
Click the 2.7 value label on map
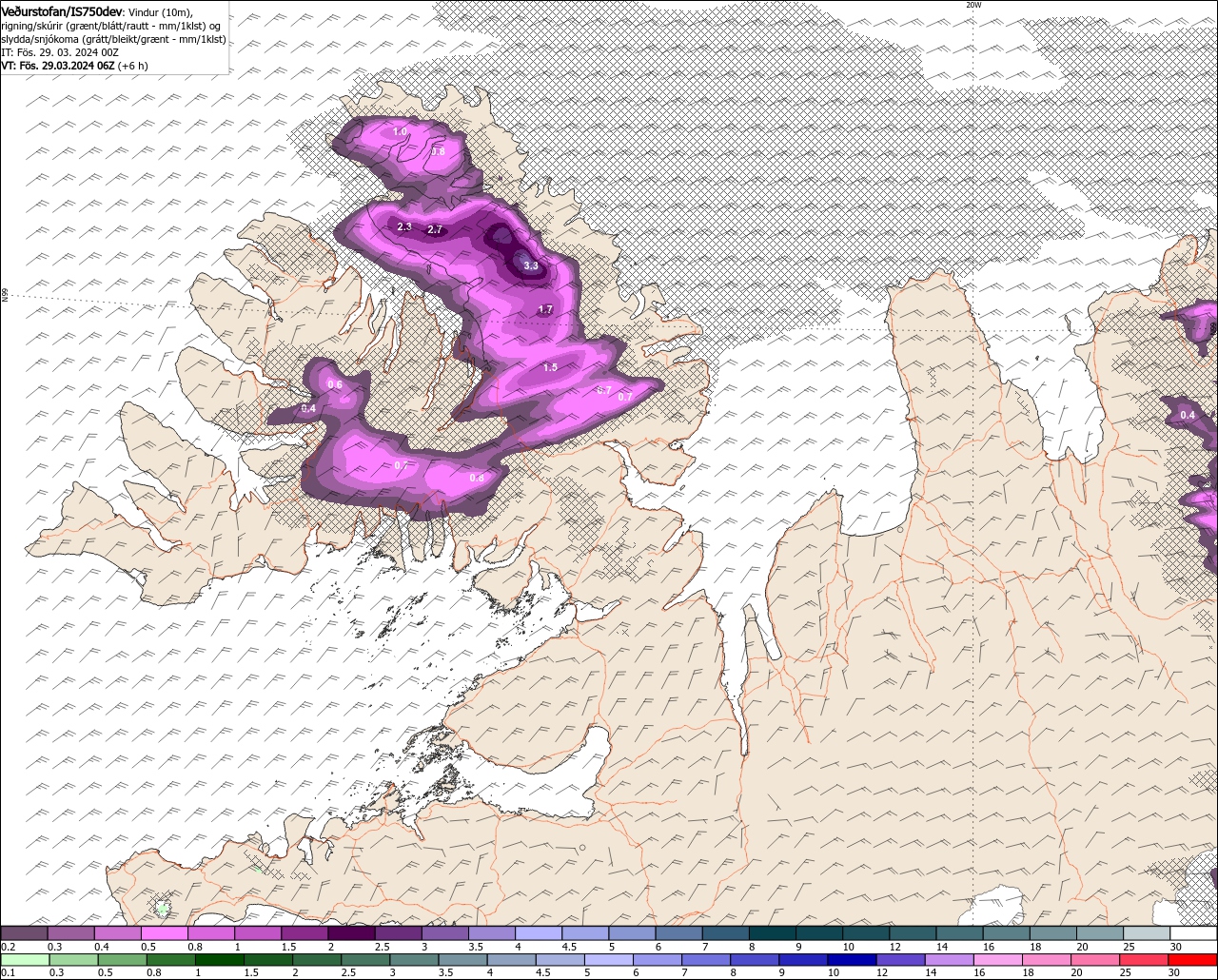(x=436, y=230)
